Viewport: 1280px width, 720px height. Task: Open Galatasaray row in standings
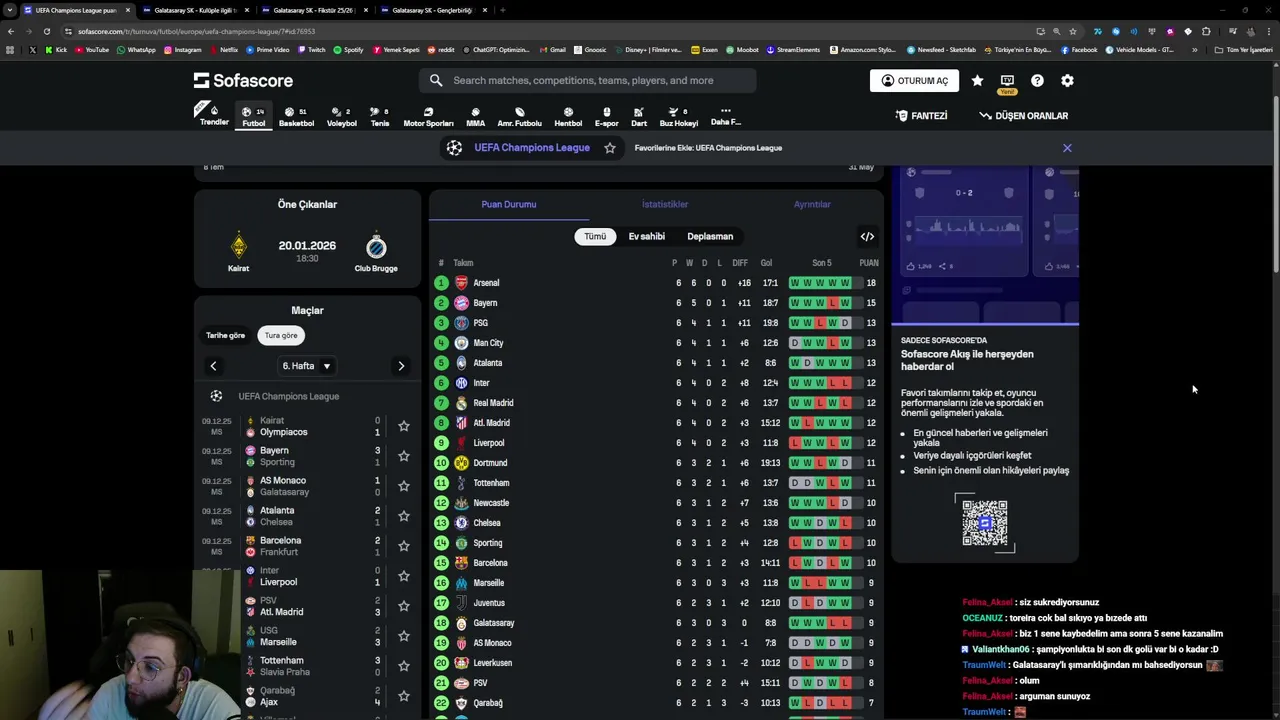pos(656,623)
